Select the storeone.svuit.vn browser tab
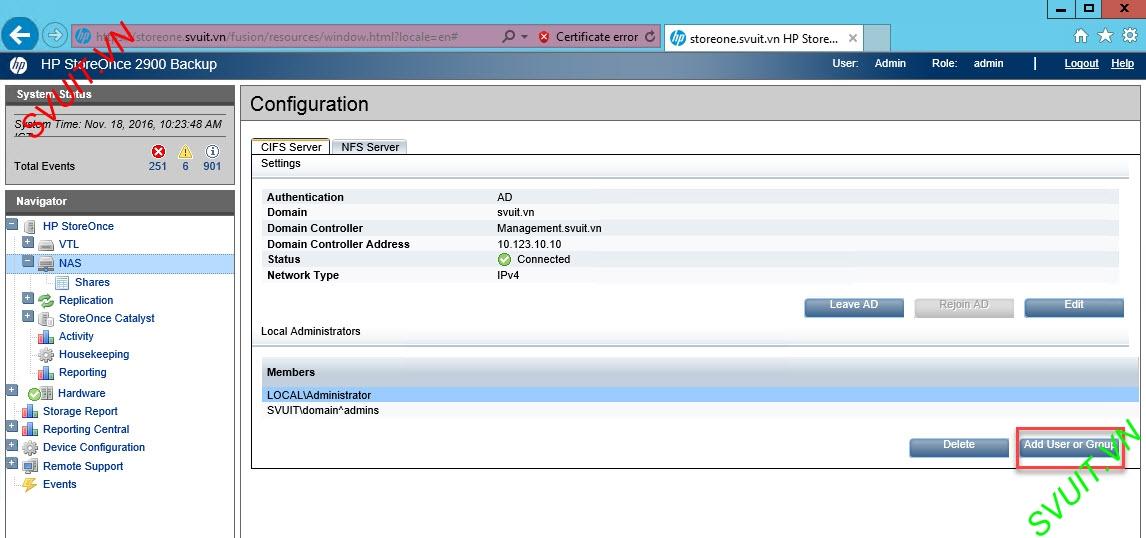Viewport: 1146px width, 538px height. pos(763,38)
